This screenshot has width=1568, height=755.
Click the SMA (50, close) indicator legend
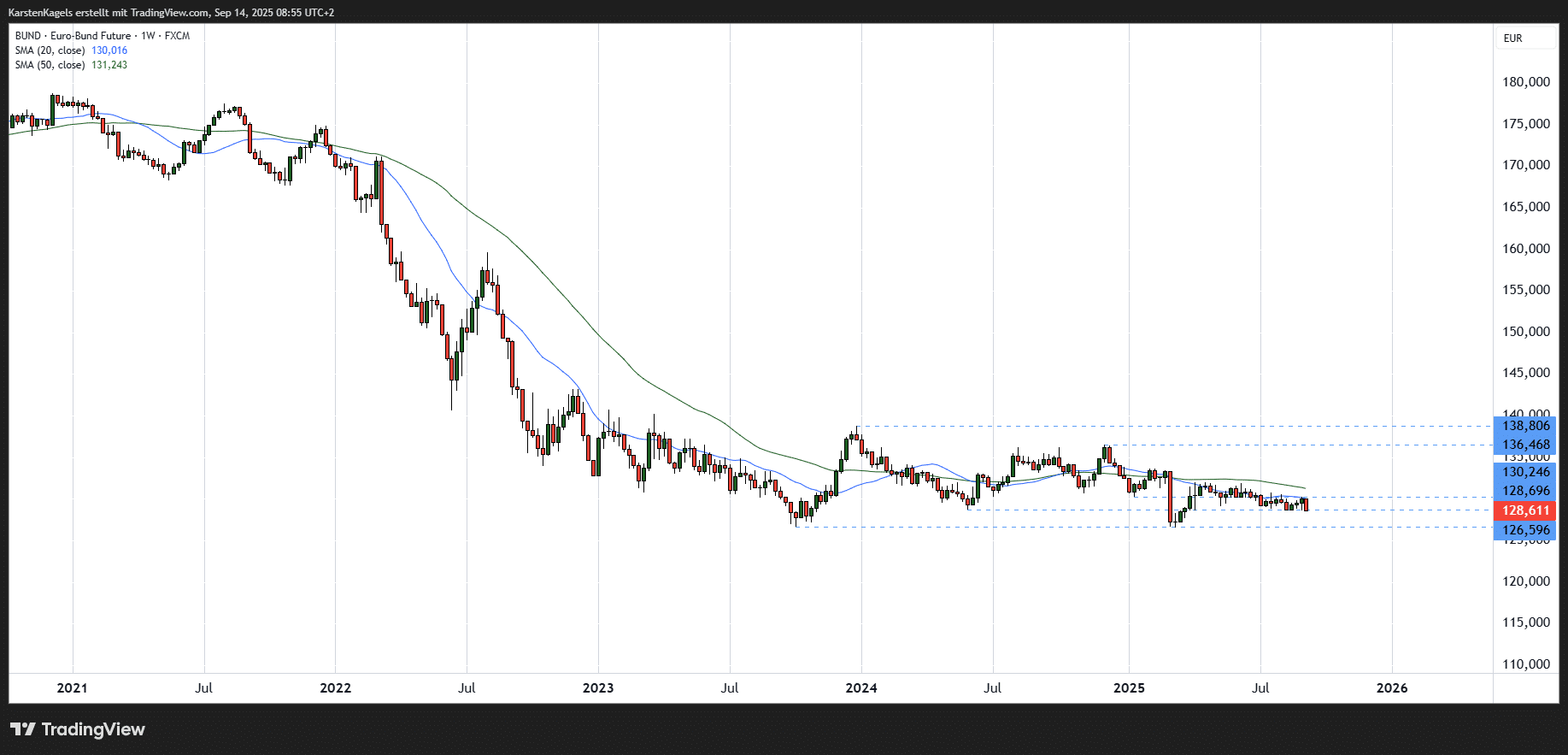[50, 65]
